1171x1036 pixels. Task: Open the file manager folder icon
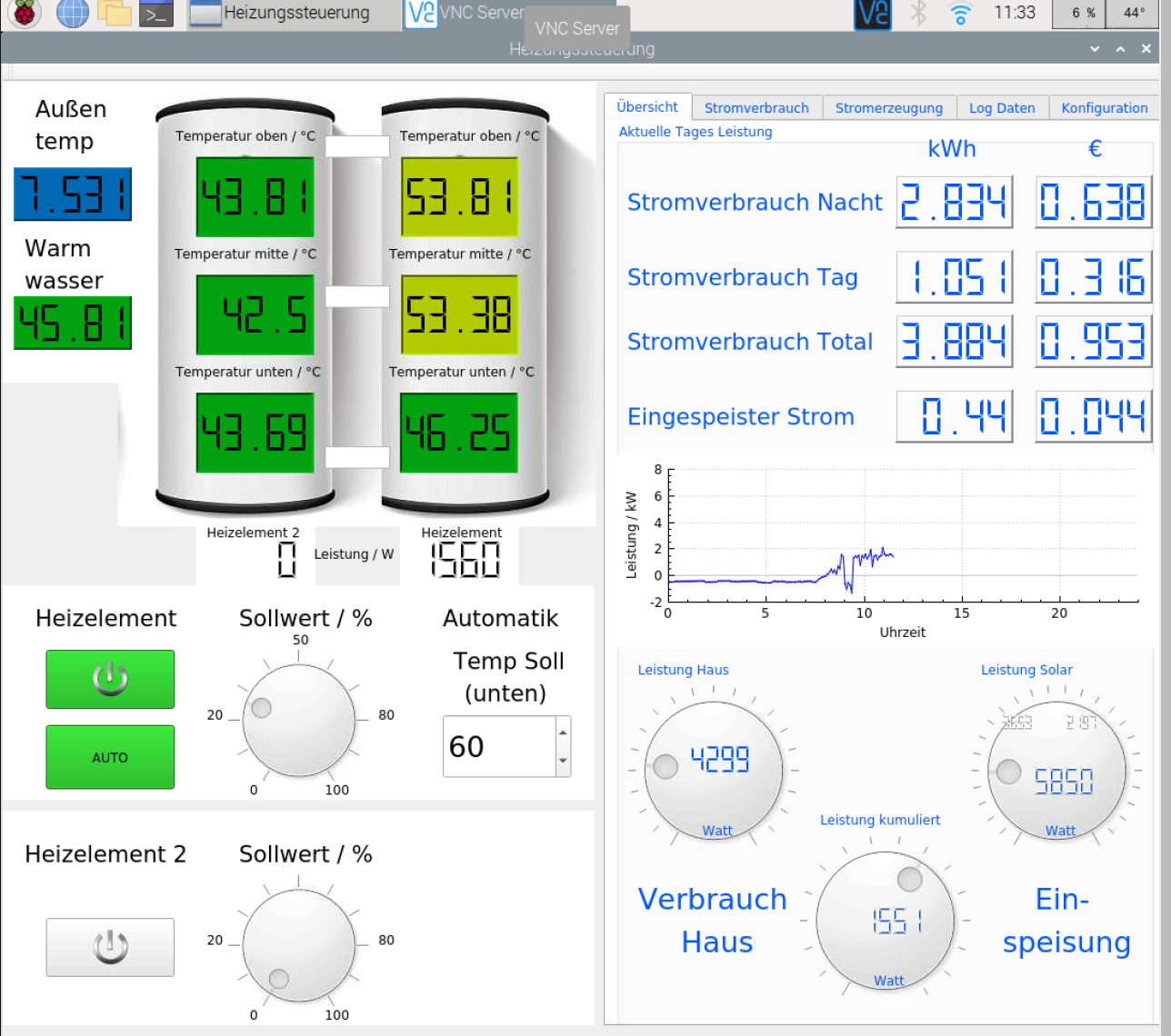click(115, 13)
